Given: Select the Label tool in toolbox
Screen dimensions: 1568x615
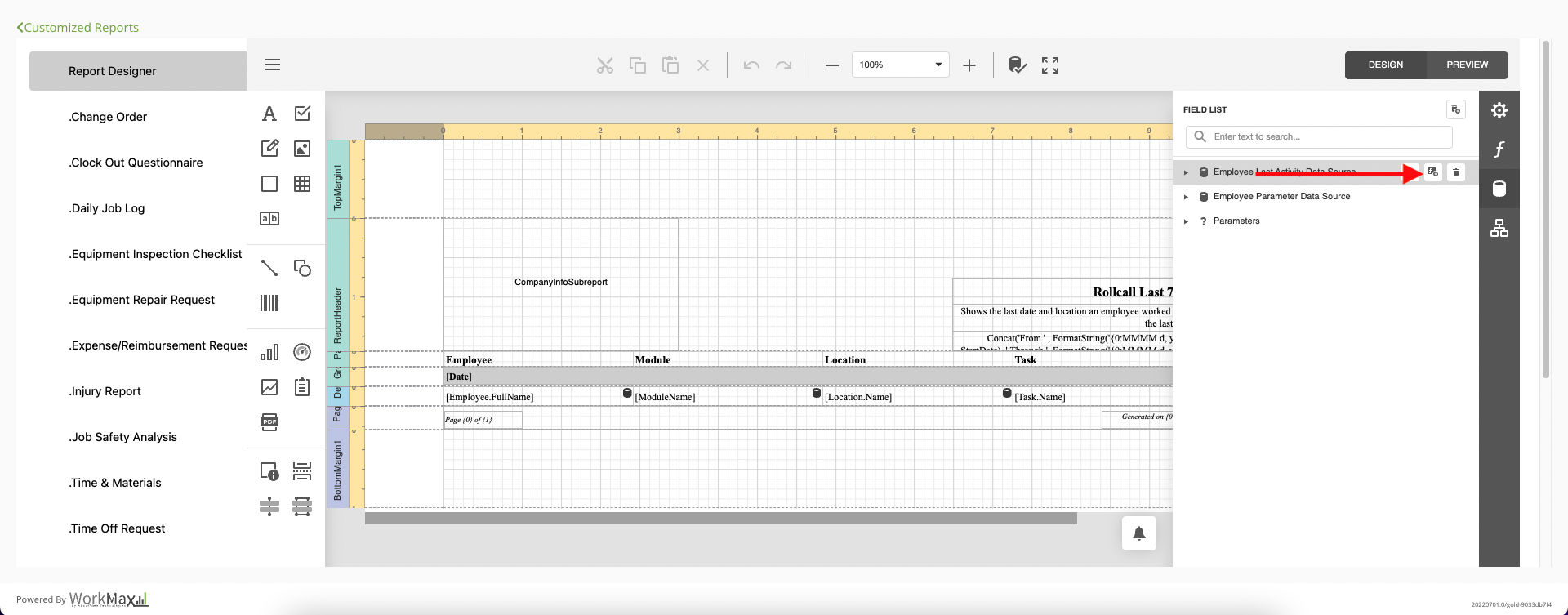Looking at the screenshot, I should click(x=269, y=114).
